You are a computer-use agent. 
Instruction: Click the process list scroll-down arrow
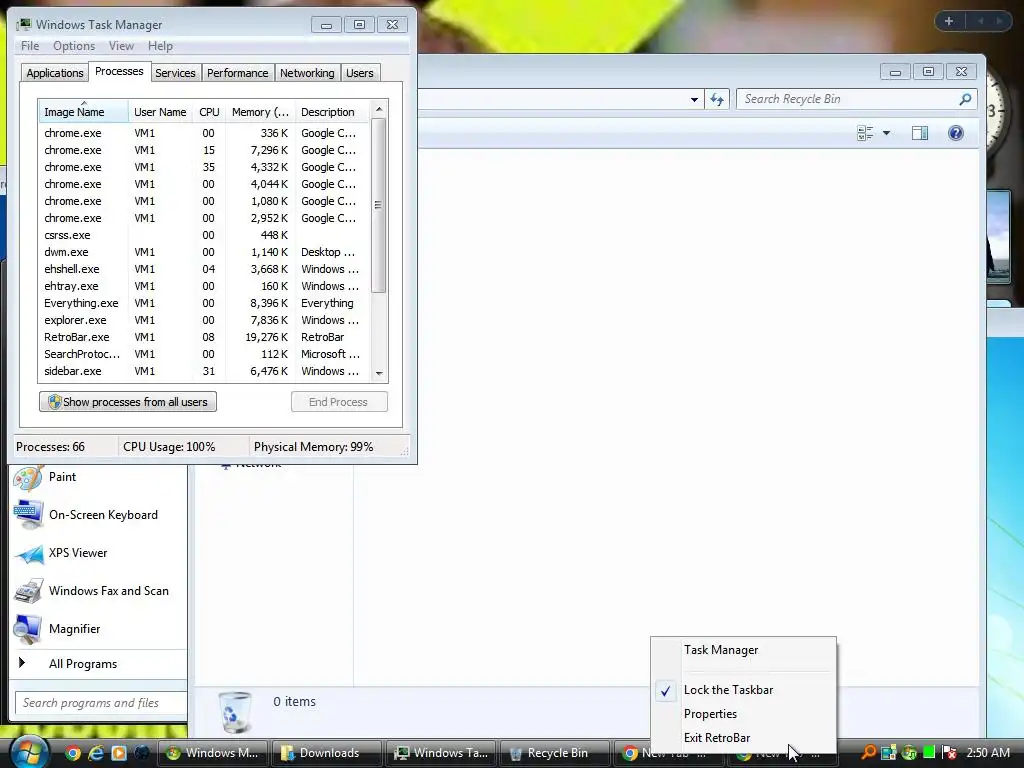(x=379, y=374)
